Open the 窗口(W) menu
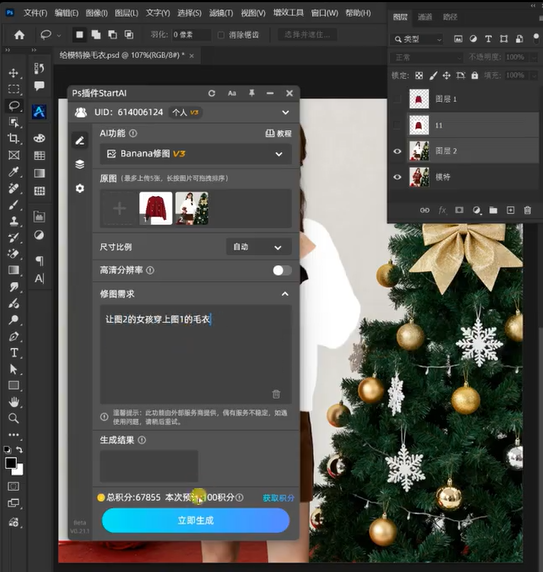The height and width of the screenshot is (572, 543). click(x=325, y=13)
